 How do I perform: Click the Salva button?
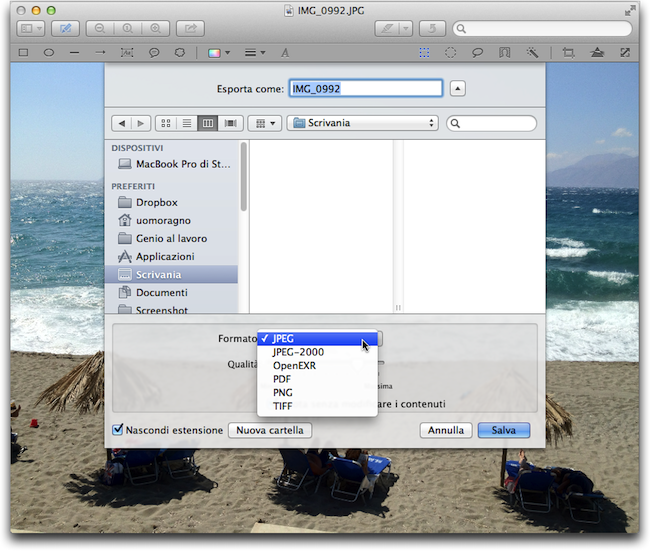click(503, 430)
